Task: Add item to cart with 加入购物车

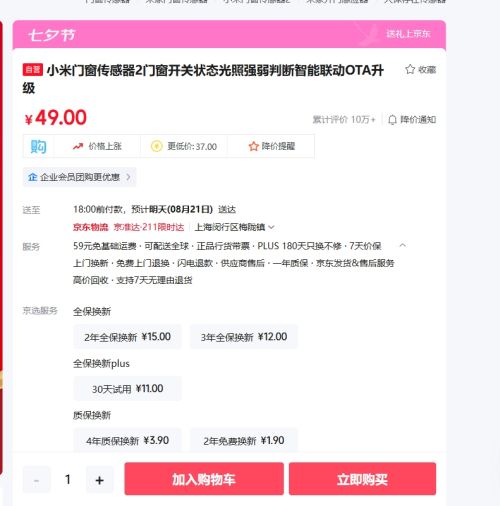Action: 204,479
